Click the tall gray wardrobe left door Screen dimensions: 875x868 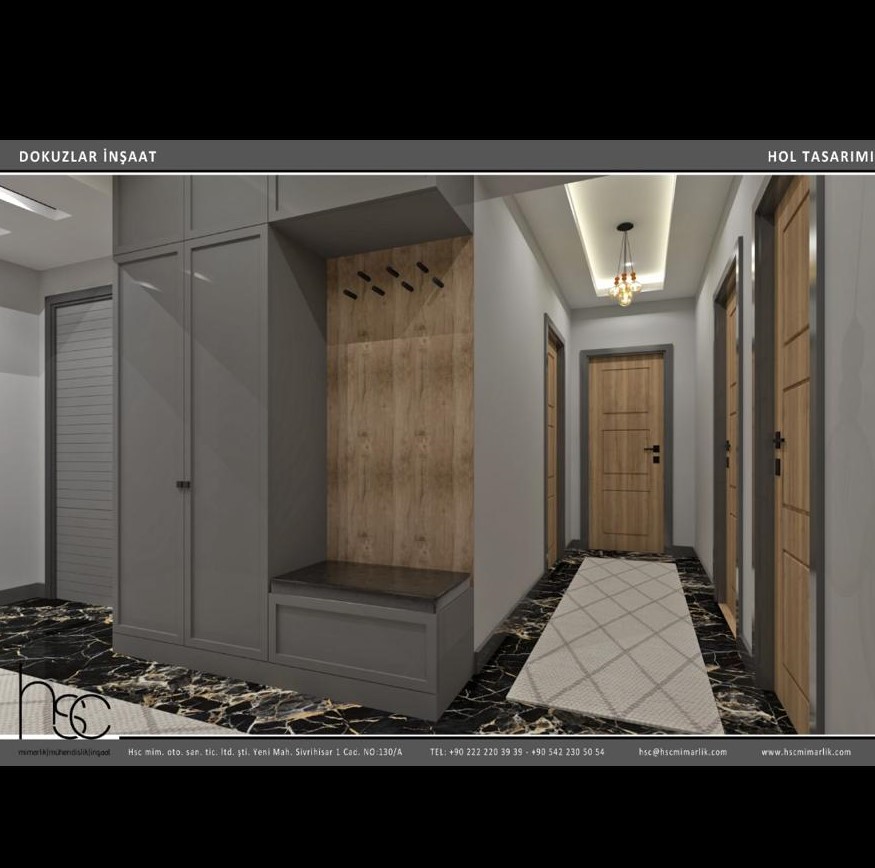152,440
